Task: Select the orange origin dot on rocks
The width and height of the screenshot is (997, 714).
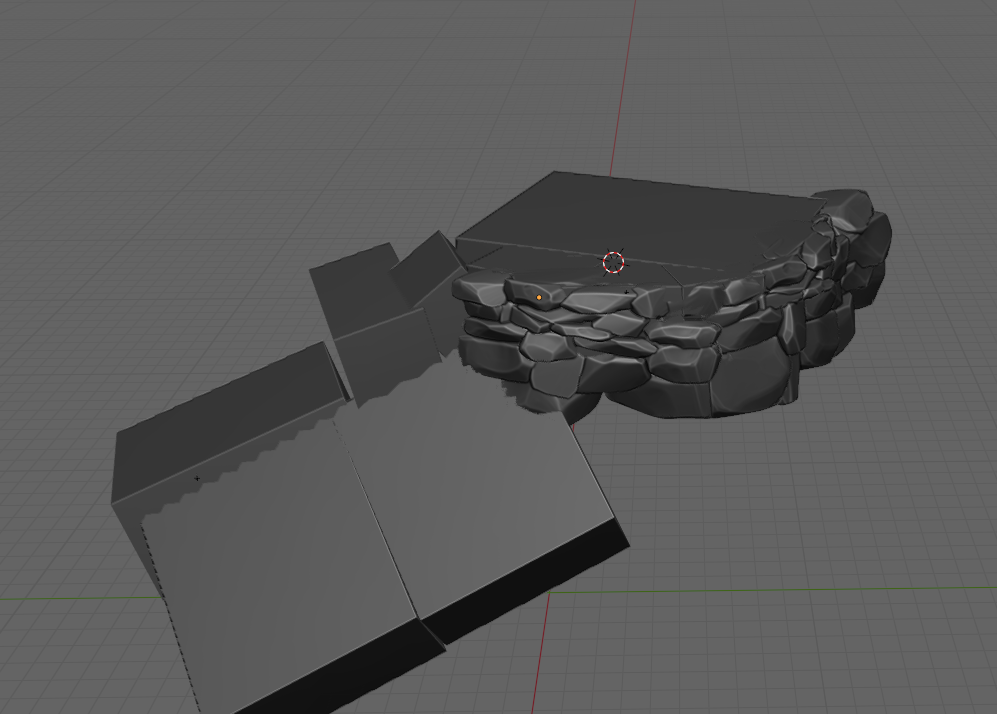Action: (x=539, y=297)
